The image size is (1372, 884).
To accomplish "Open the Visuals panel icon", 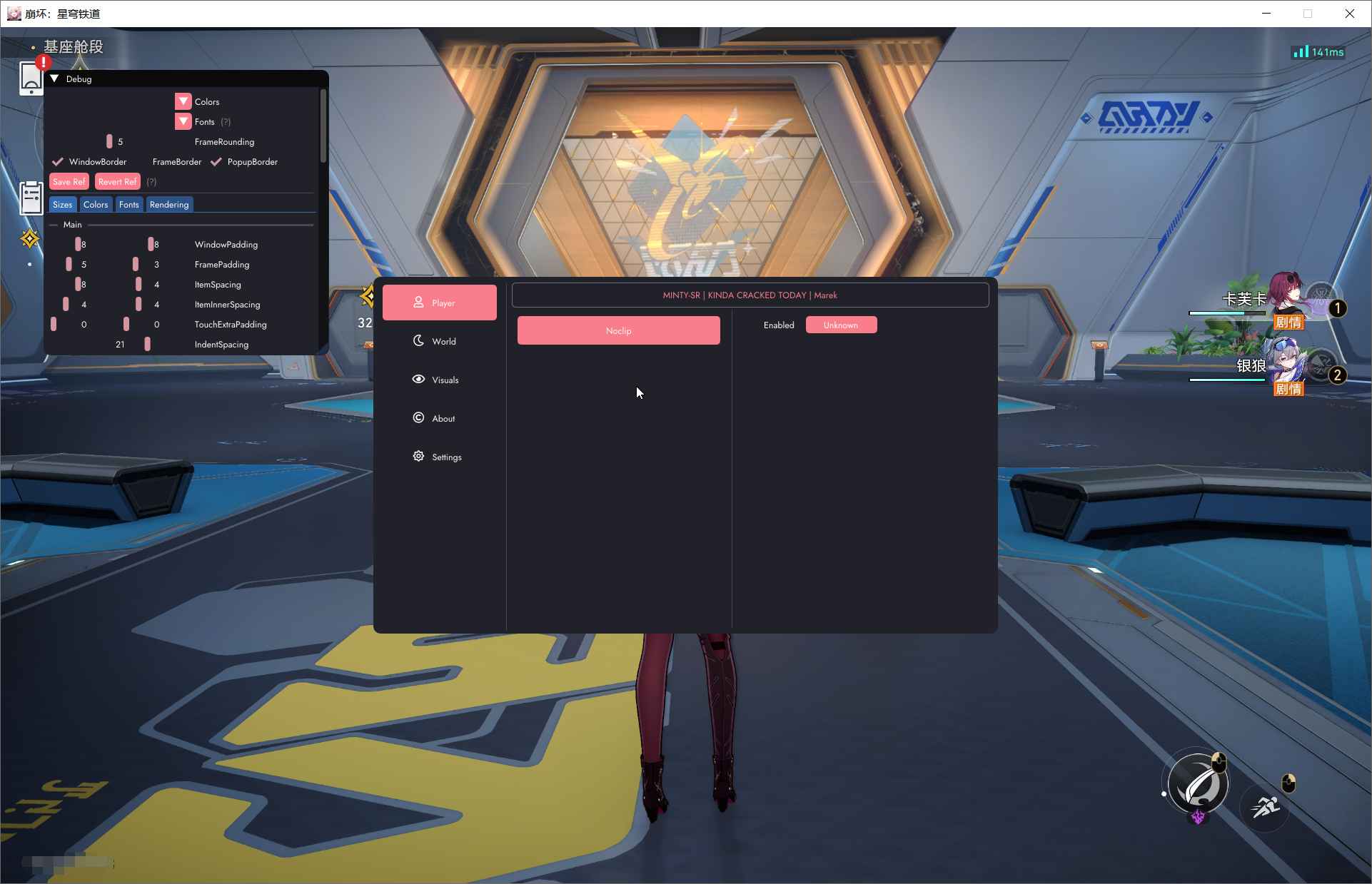I will (x=418, y=379).
